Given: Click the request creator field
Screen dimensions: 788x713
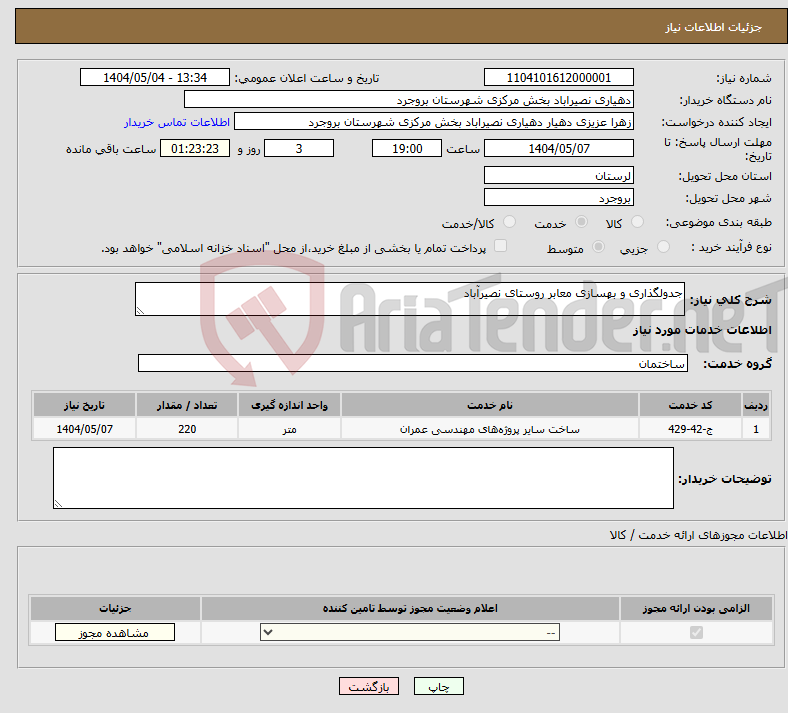Looking at the screenshot, I should coord(434,122).
